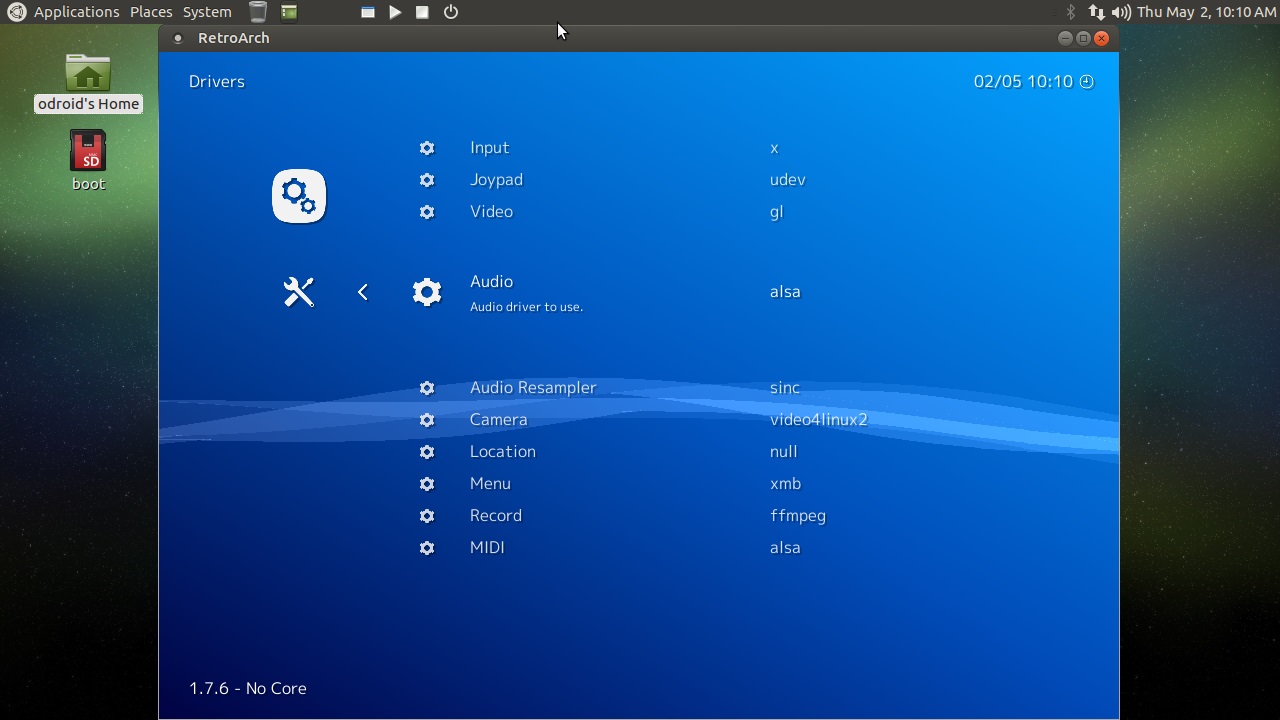The image size is (1280, 720).
Task: Click the gear icon beside Audio
Action: [427, 292]
